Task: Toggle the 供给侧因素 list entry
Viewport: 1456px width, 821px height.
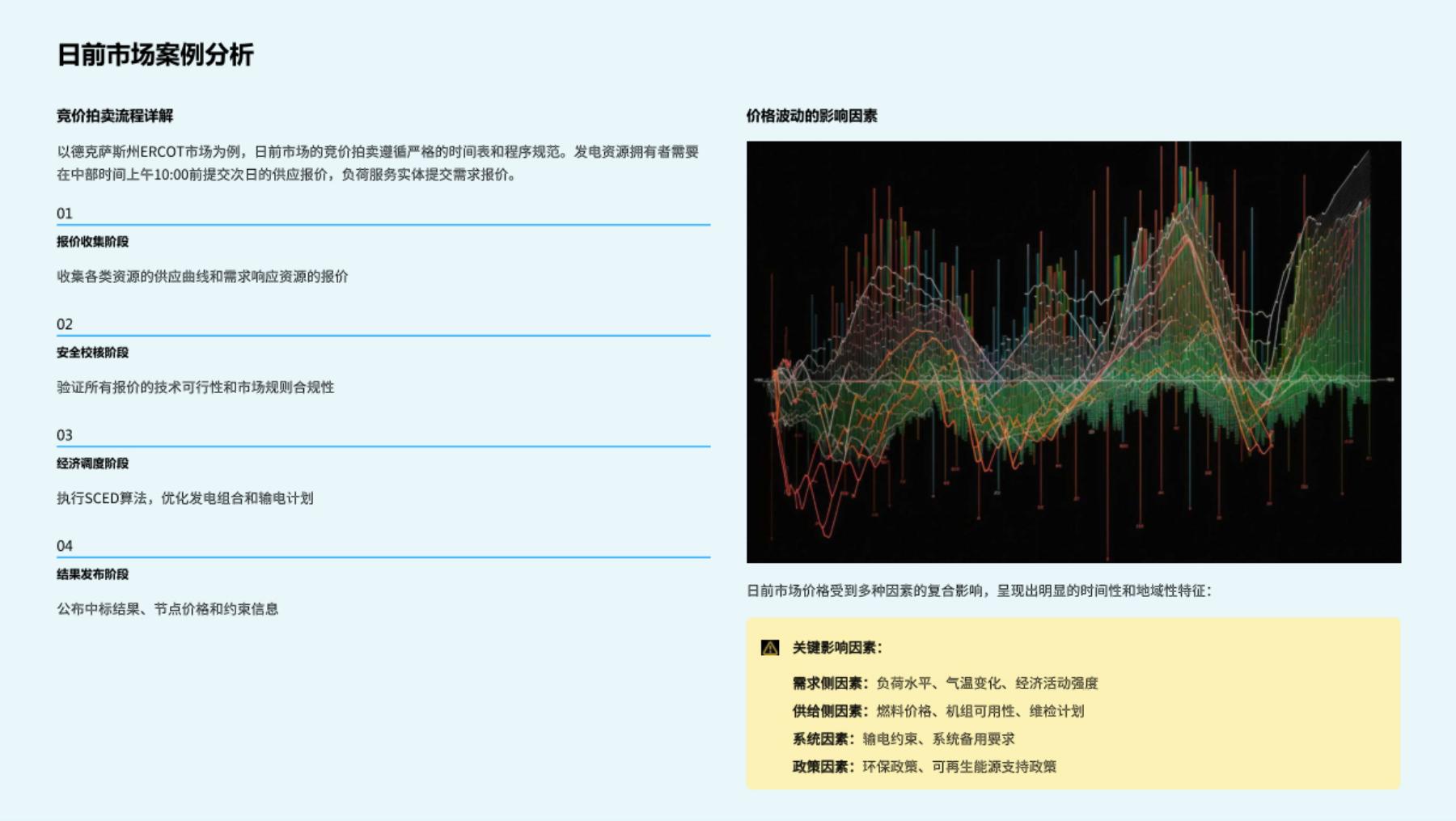Action: point(938,710)
